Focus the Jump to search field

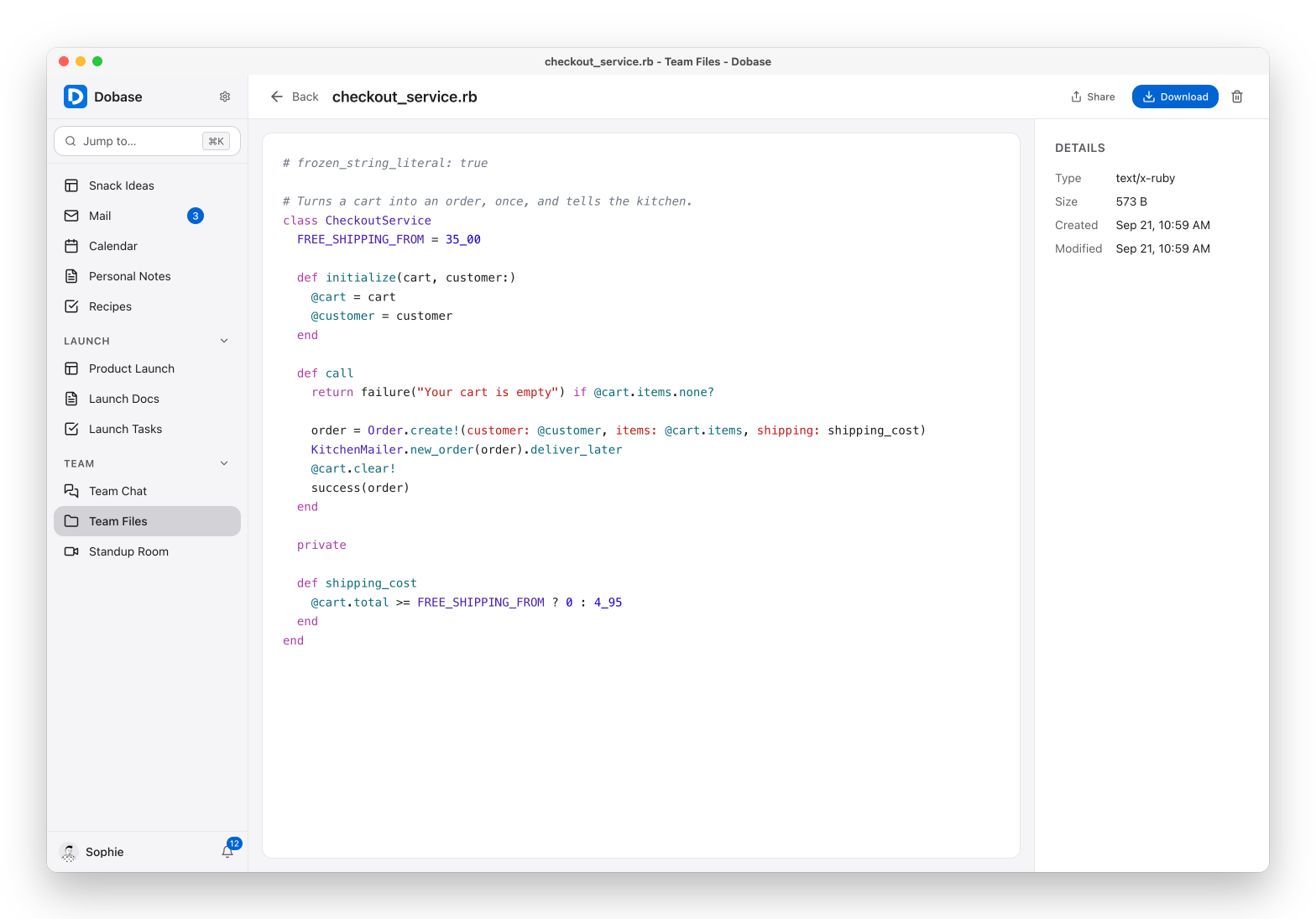pyautogui.click(x=147, y=141)
